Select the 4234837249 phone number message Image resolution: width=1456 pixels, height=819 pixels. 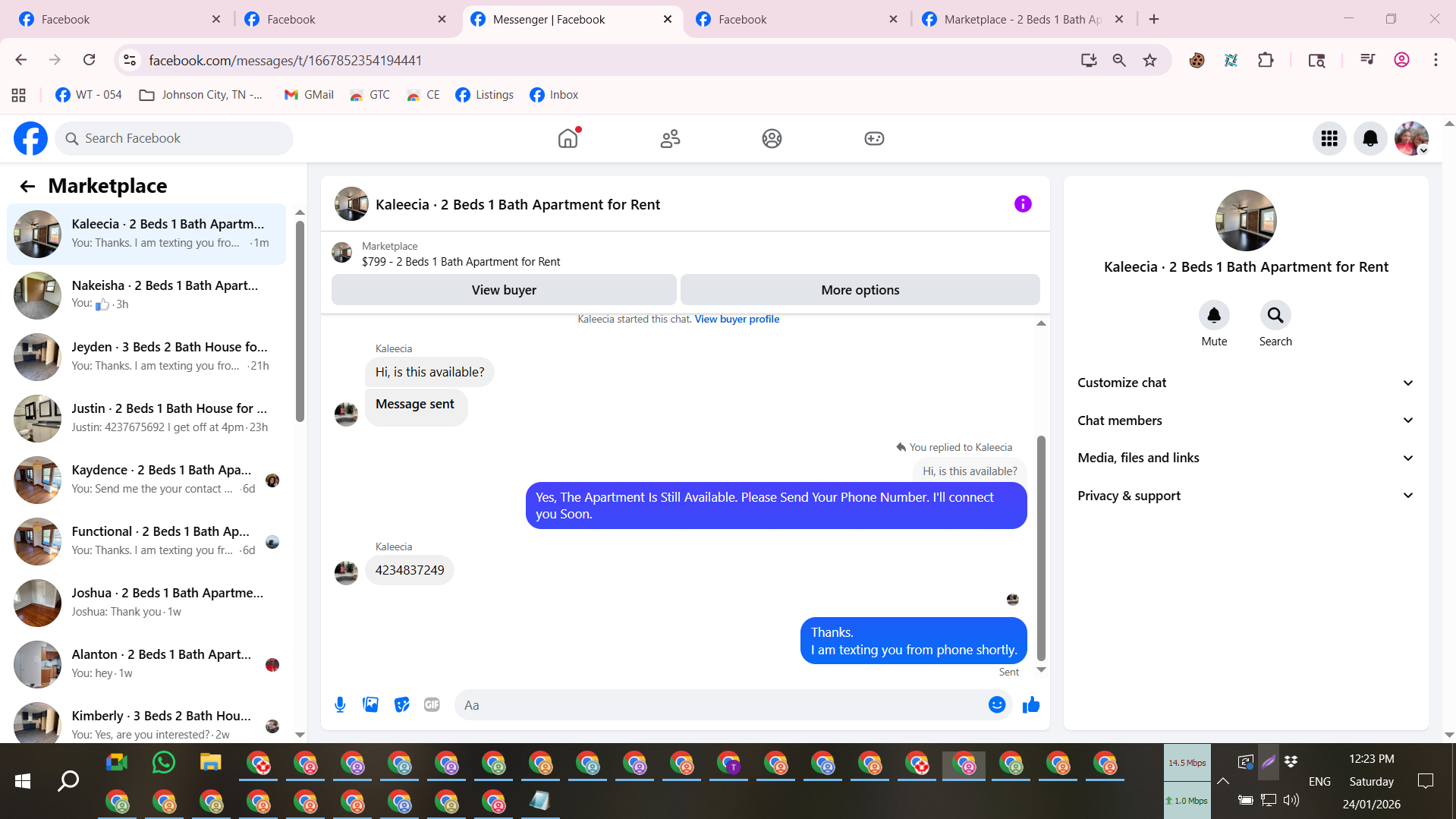pos(410,570)
